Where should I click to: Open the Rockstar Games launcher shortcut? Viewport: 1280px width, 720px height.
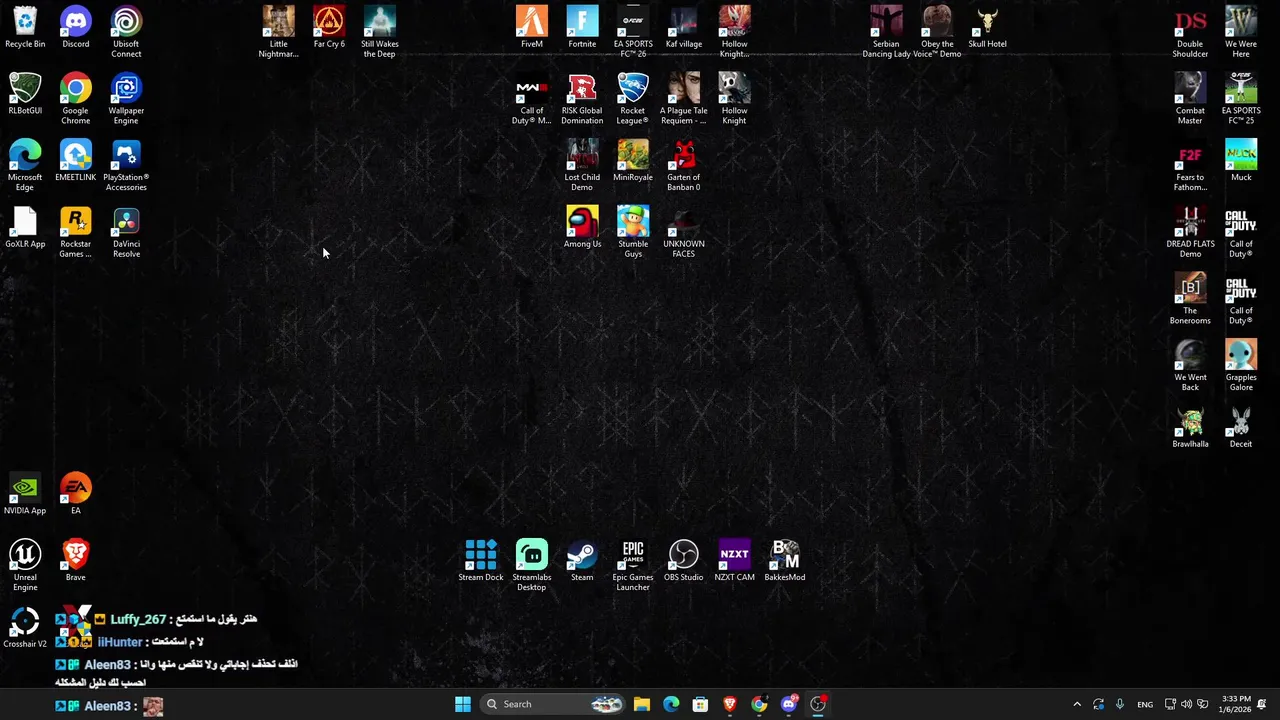[75, 232]
